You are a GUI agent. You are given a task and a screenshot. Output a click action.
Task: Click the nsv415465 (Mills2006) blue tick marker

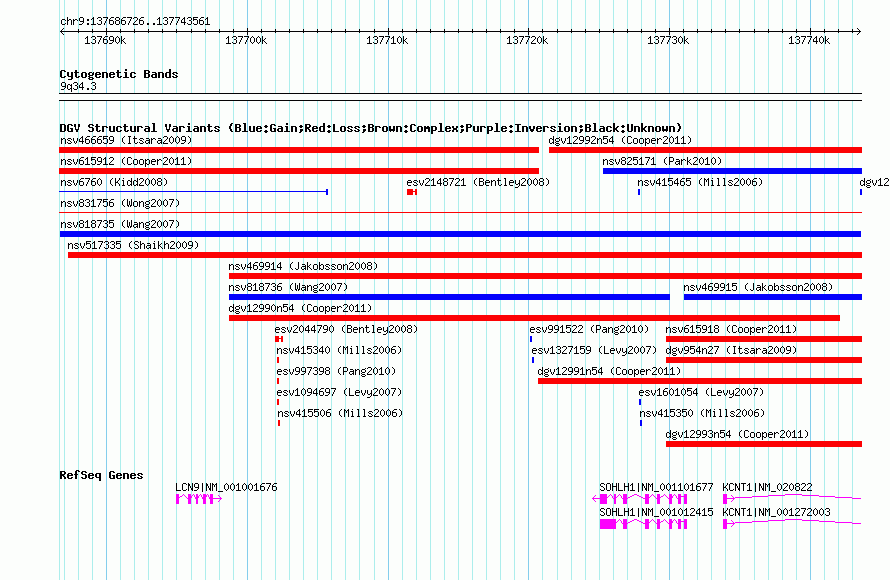tap(639, 192)
